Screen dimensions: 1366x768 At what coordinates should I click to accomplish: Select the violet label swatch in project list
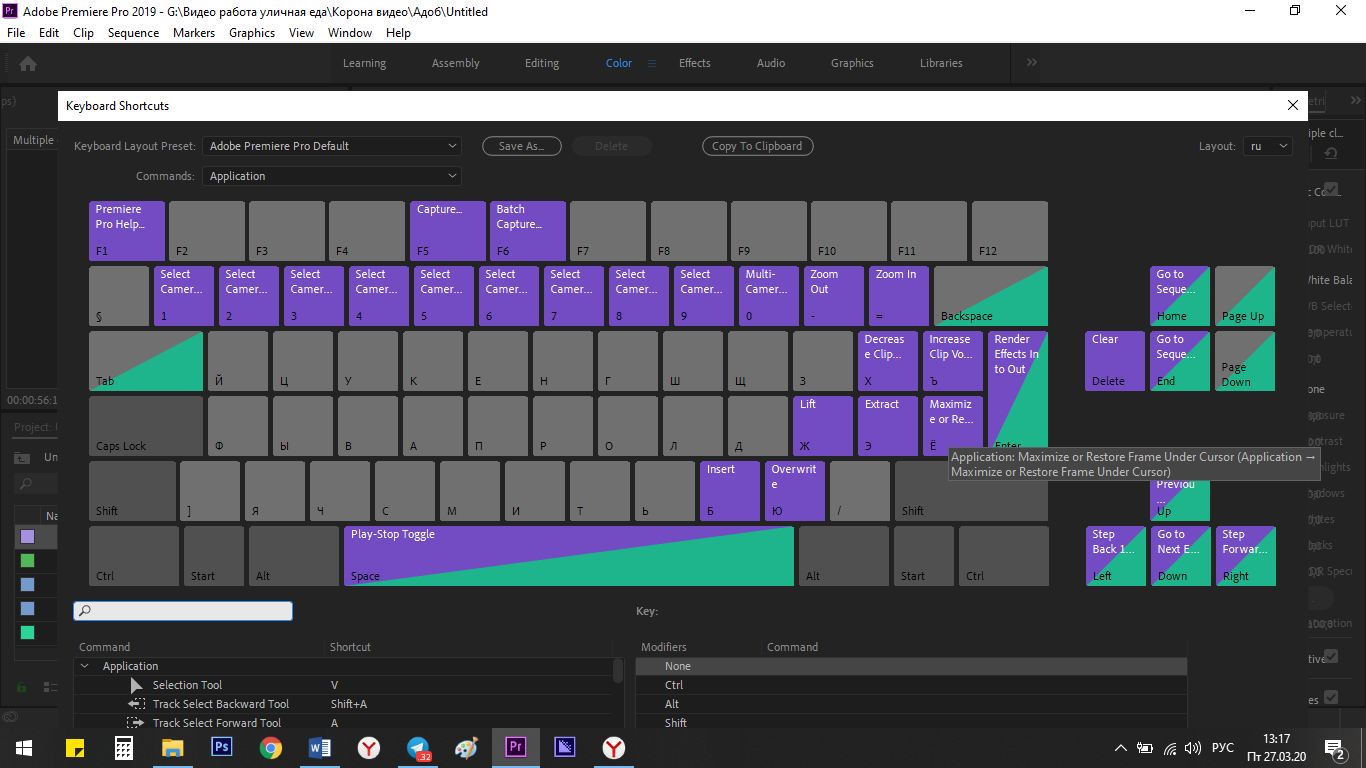click(27, 536)
